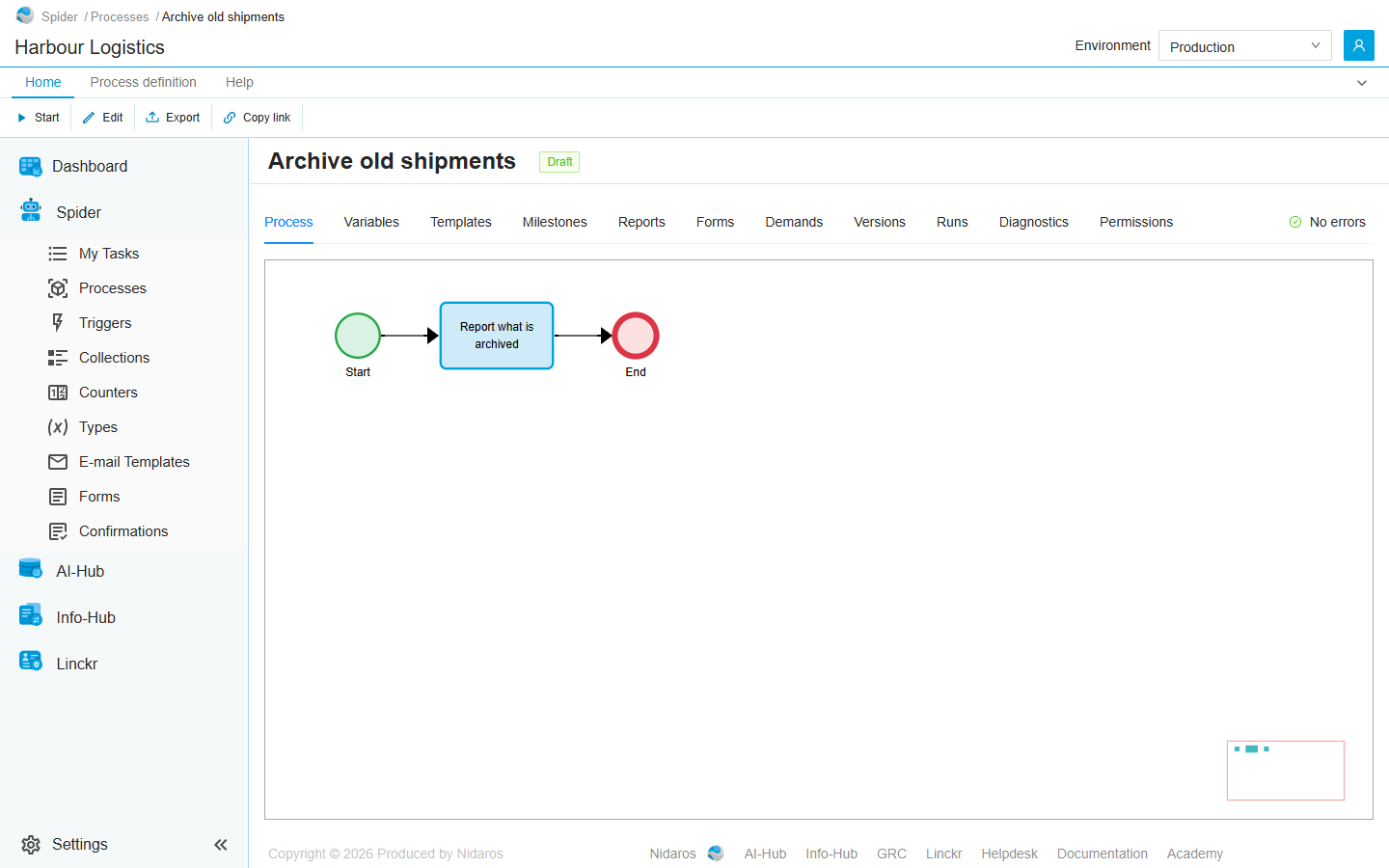Export the process definition
The height and width of the screenshot is (868, 1389).
click(x=173, y=118)
